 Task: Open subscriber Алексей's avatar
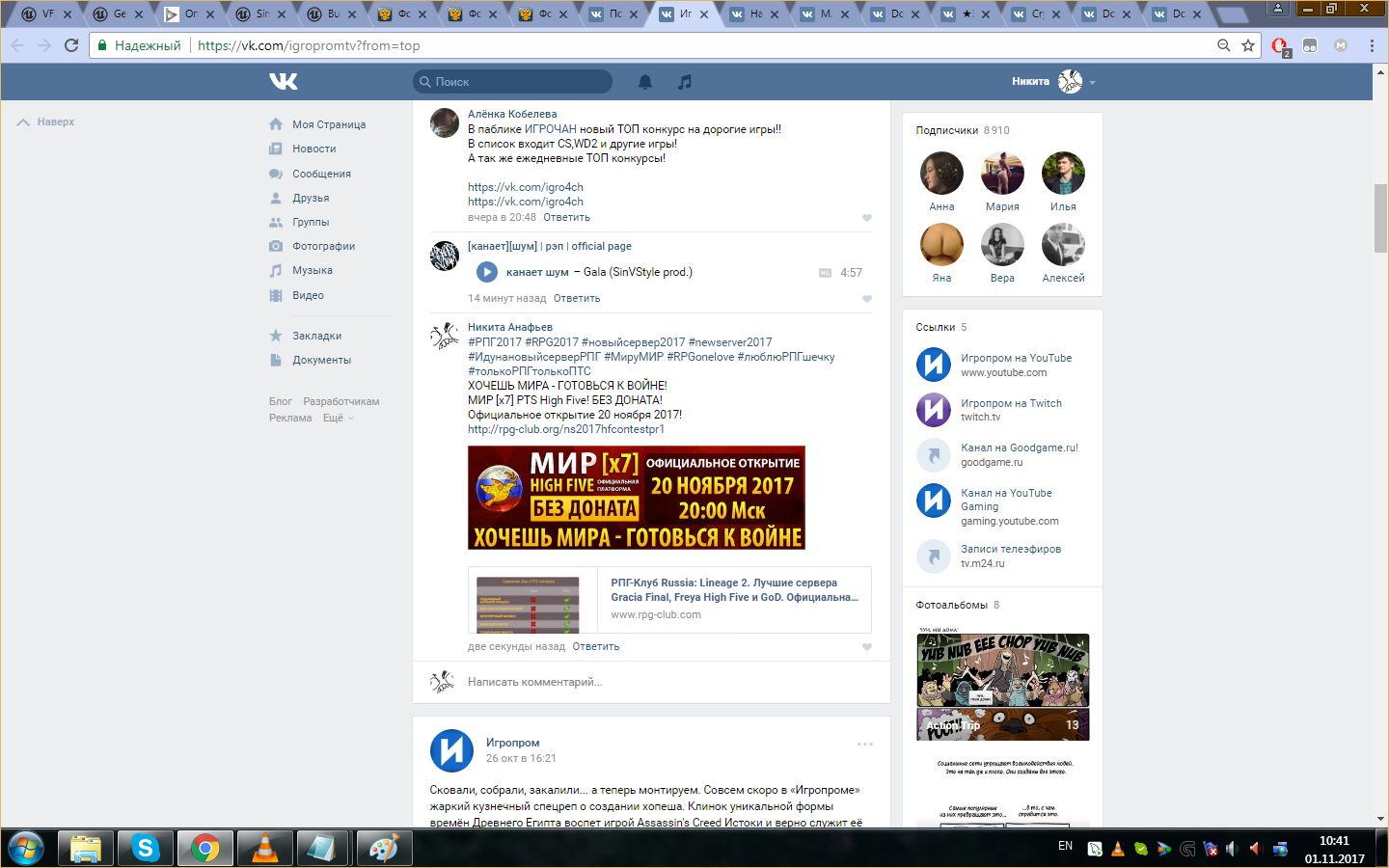(1063, 245)
